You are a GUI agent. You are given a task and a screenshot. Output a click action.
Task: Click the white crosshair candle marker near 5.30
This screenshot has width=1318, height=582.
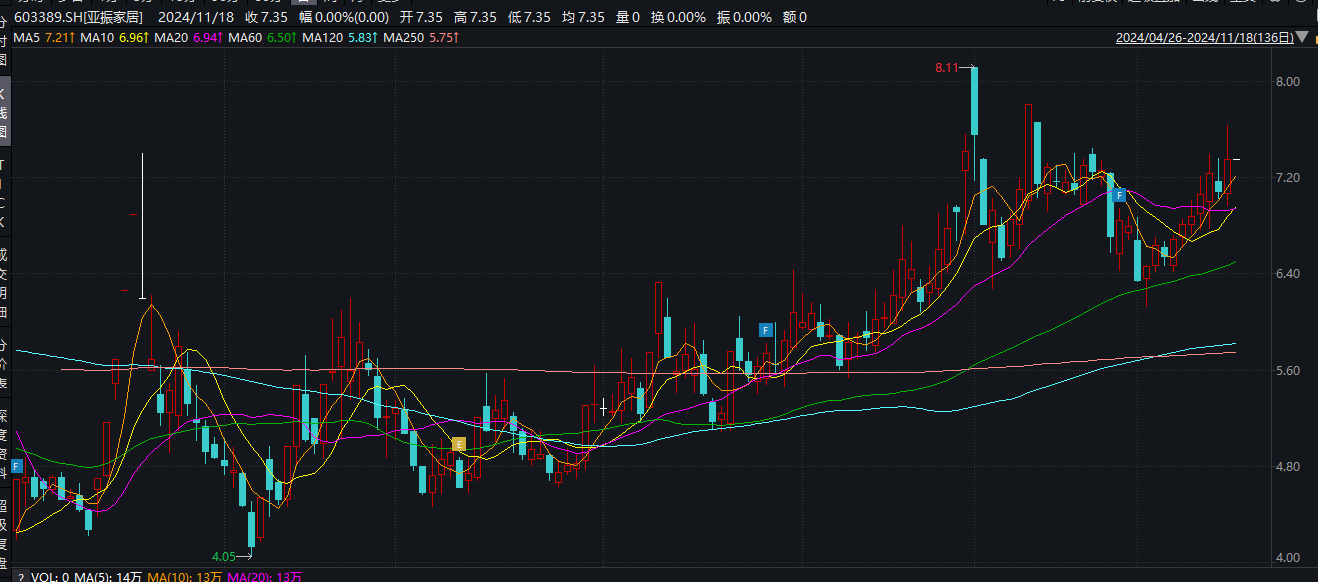click(603, 407)
